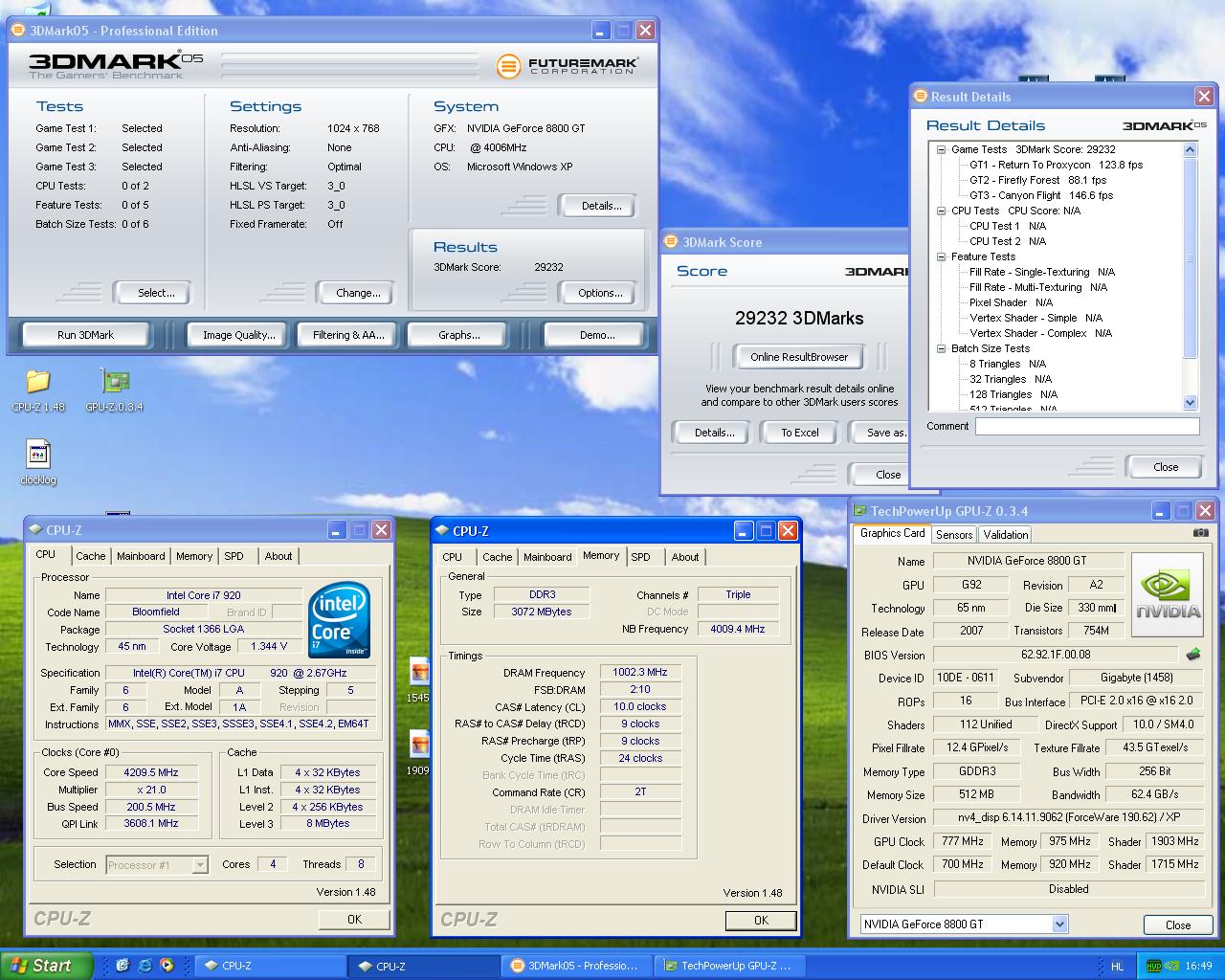Click the BIOS save icon in GPU-Z
Image resolution: width=1225 pixels, height=980 pixels.
coord(1193,655)
